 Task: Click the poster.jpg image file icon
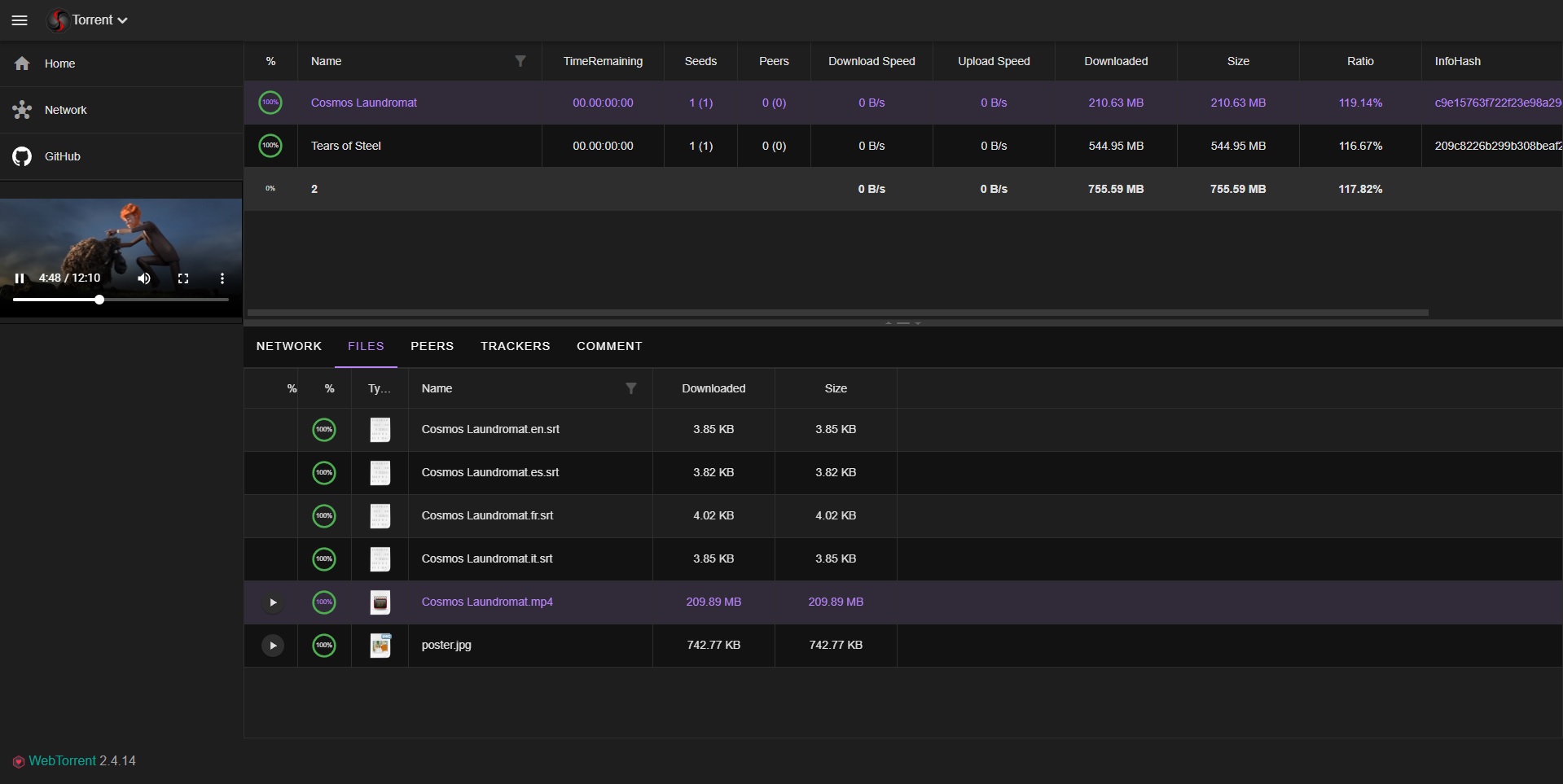[380, 645]
